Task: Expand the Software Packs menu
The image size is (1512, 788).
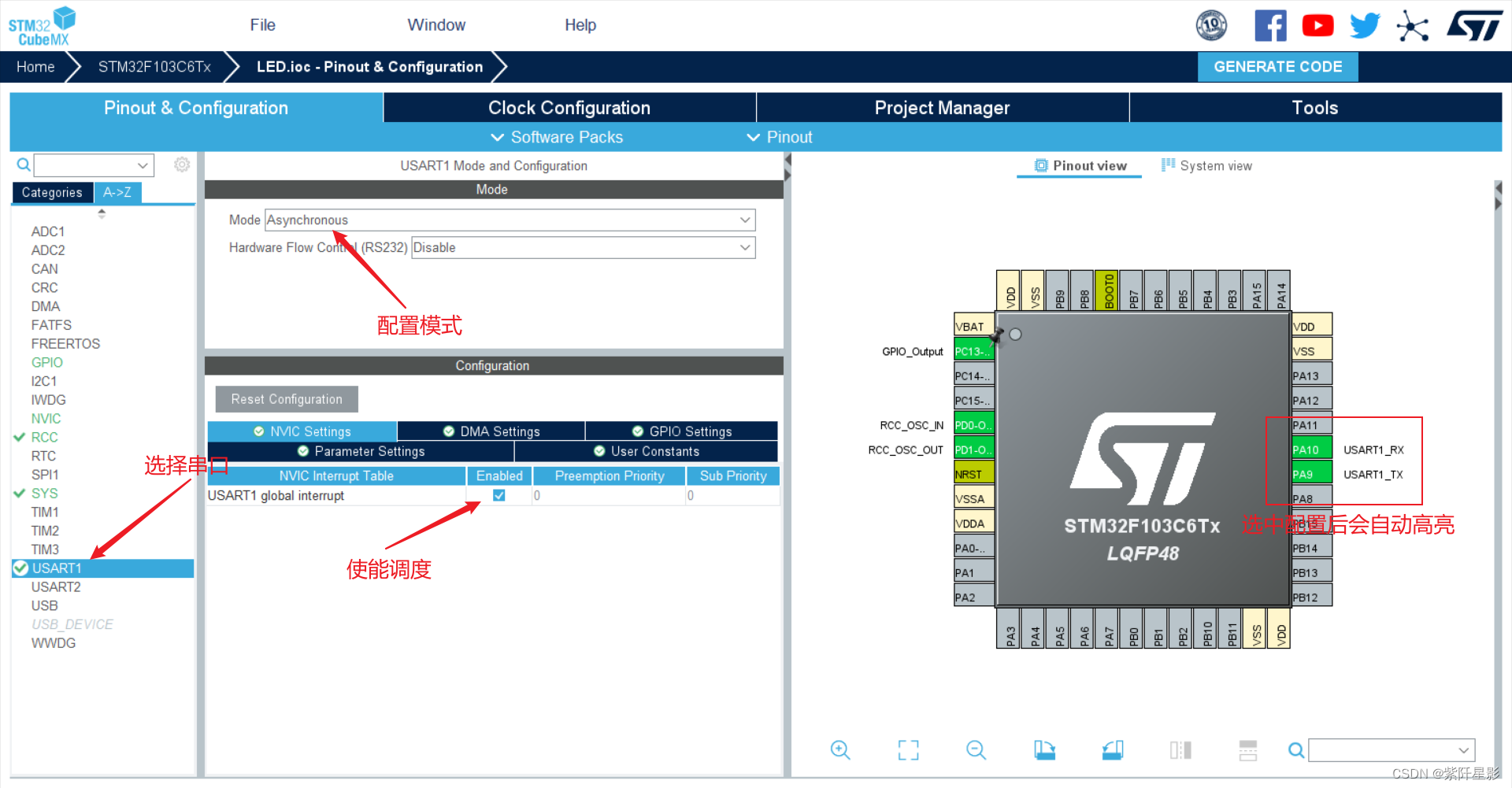Action: coord(557,137)
